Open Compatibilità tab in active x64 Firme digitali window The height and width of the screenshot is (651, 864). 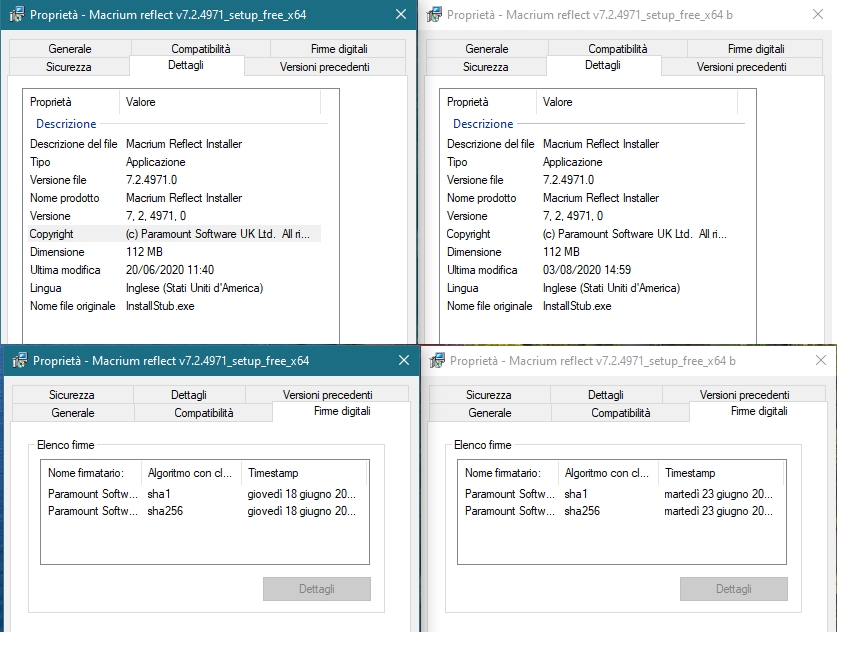[x=204, y=413]
